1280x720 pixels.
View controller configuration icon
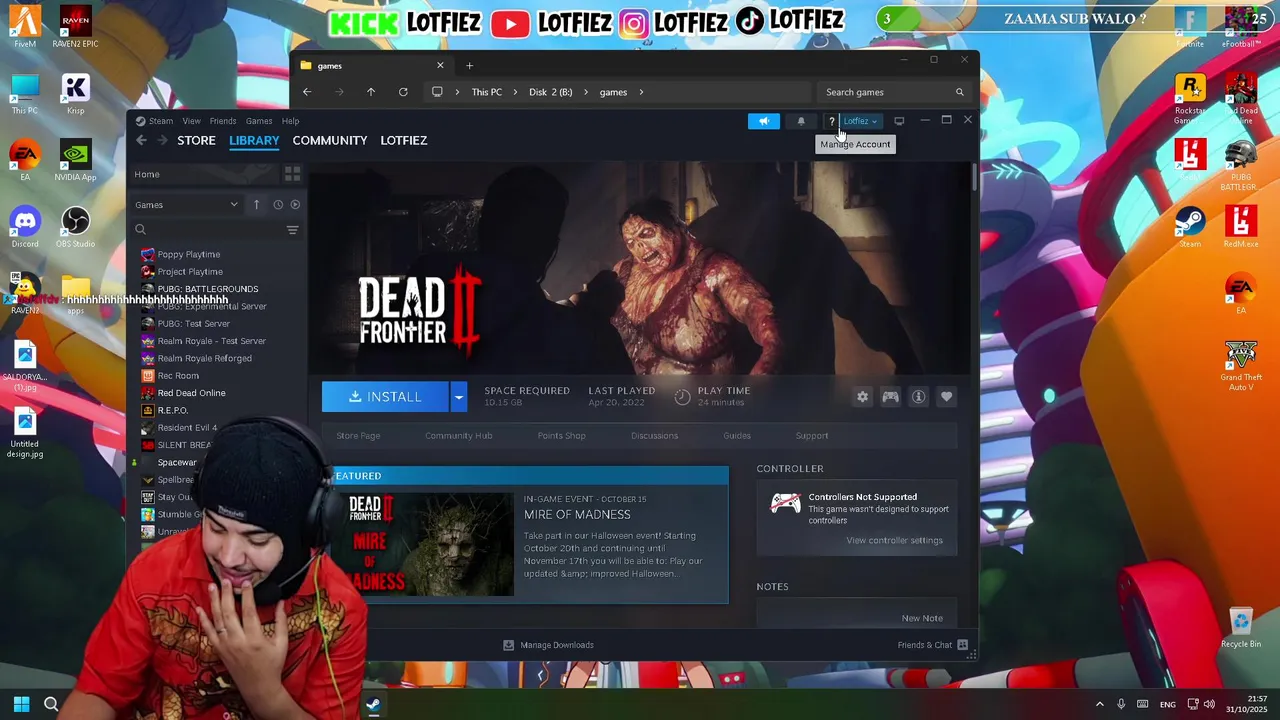pyautogui.click(x=890, y=397)
